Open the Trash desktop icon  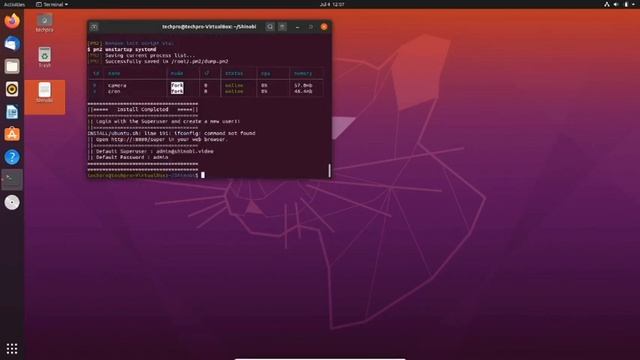[x=44, y=58]
